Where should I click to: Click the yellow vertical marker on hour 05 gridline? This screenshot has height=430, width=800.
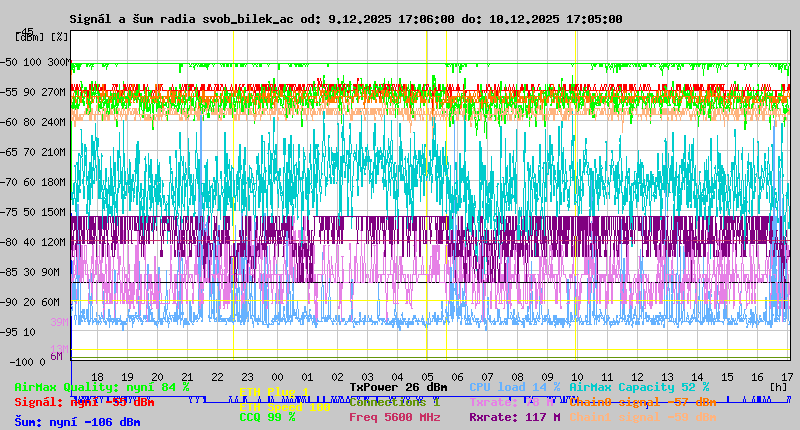point(427,200)
